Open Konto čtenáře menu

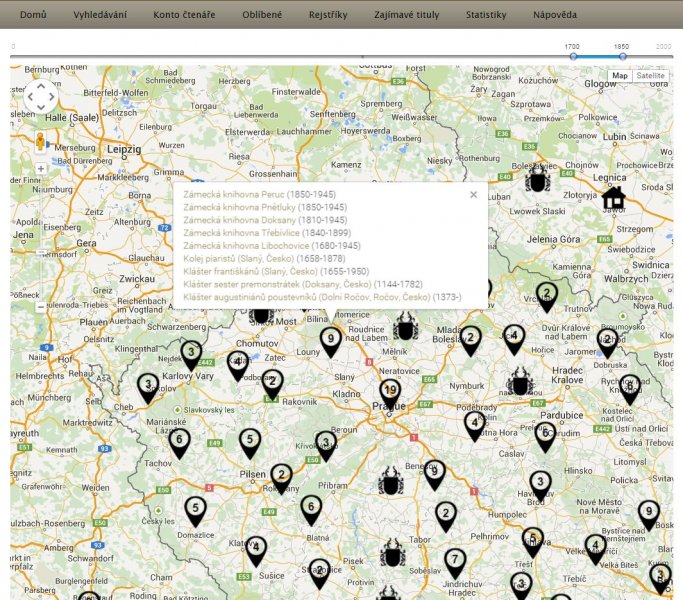point(184,15)
